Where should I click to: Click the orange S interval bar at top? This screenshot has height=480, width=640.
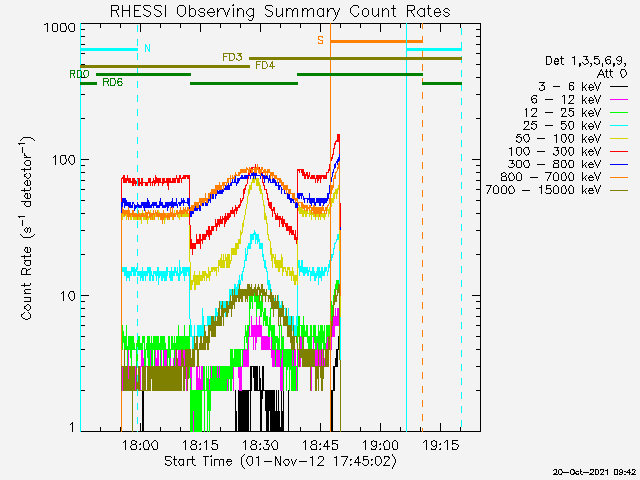click(x=376, y=41)
